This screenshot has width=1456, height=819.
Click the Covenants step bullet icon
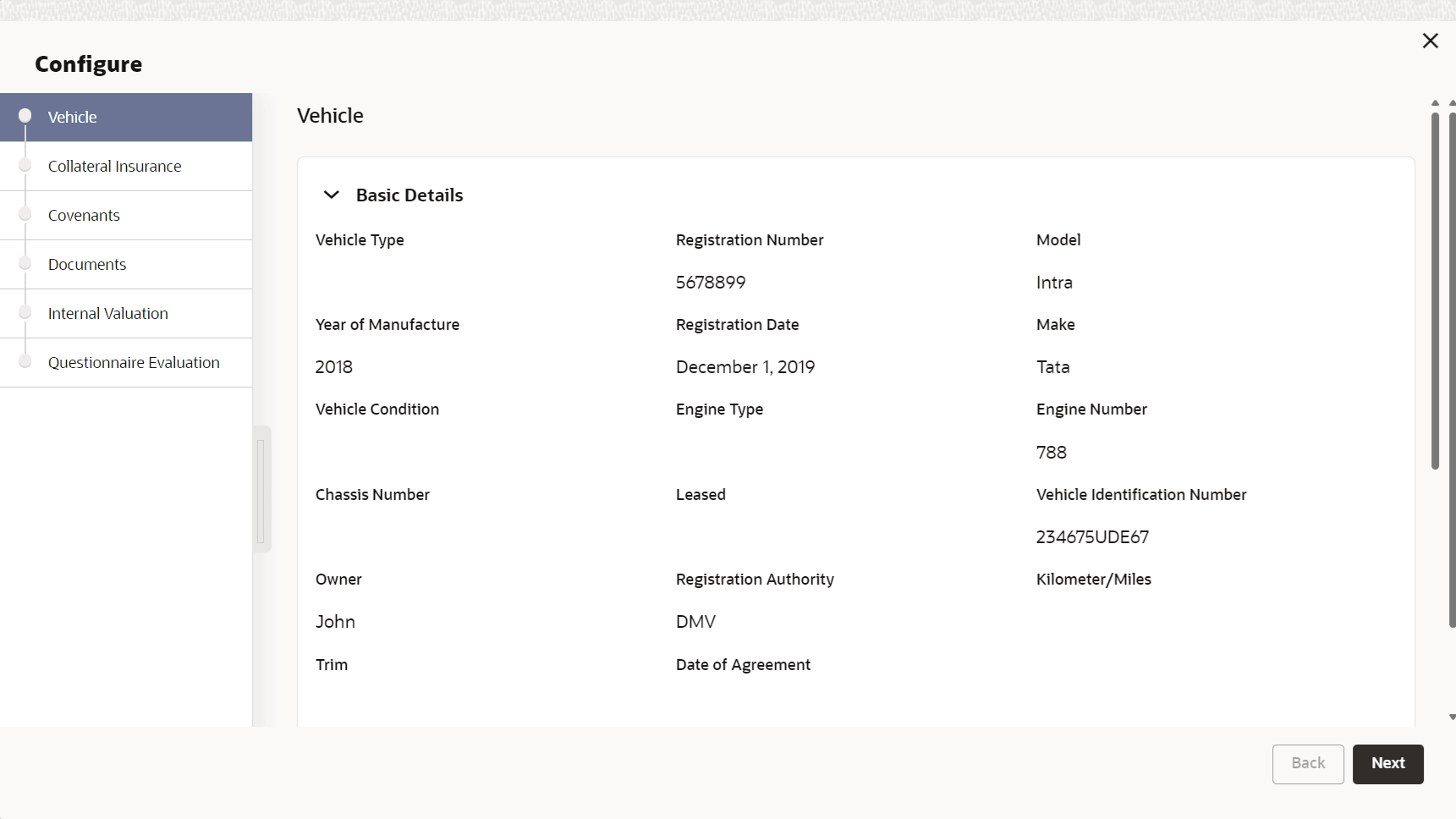(25, 214)
